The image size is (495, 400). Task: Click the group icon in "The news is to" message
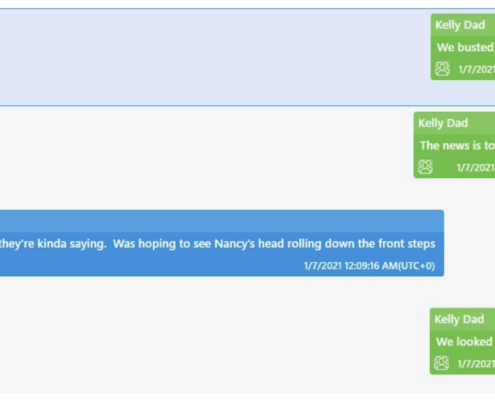coord(425,167)
